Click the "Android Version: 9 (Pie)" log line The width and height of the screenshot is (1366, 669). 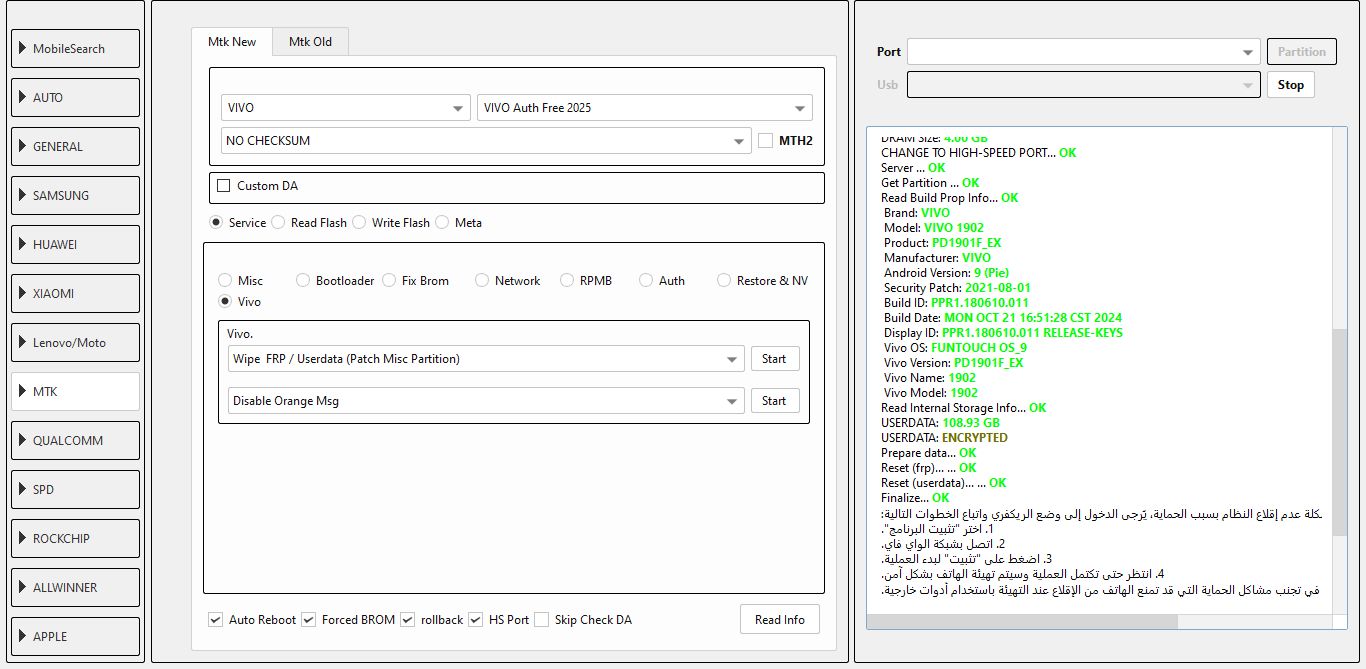pyautogui.click(x=945, y=273)
